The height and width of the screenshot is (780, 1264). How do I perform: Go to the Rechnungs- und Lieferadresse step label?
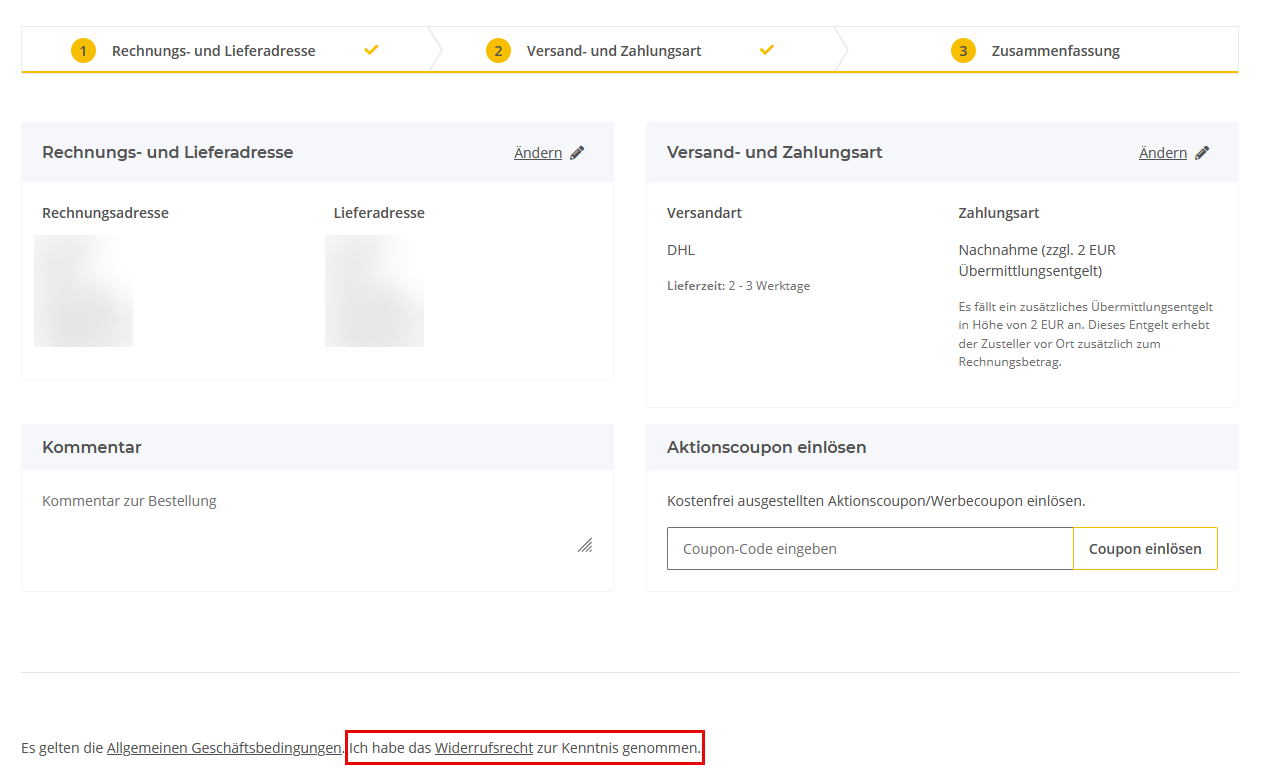tap(213, 51)
